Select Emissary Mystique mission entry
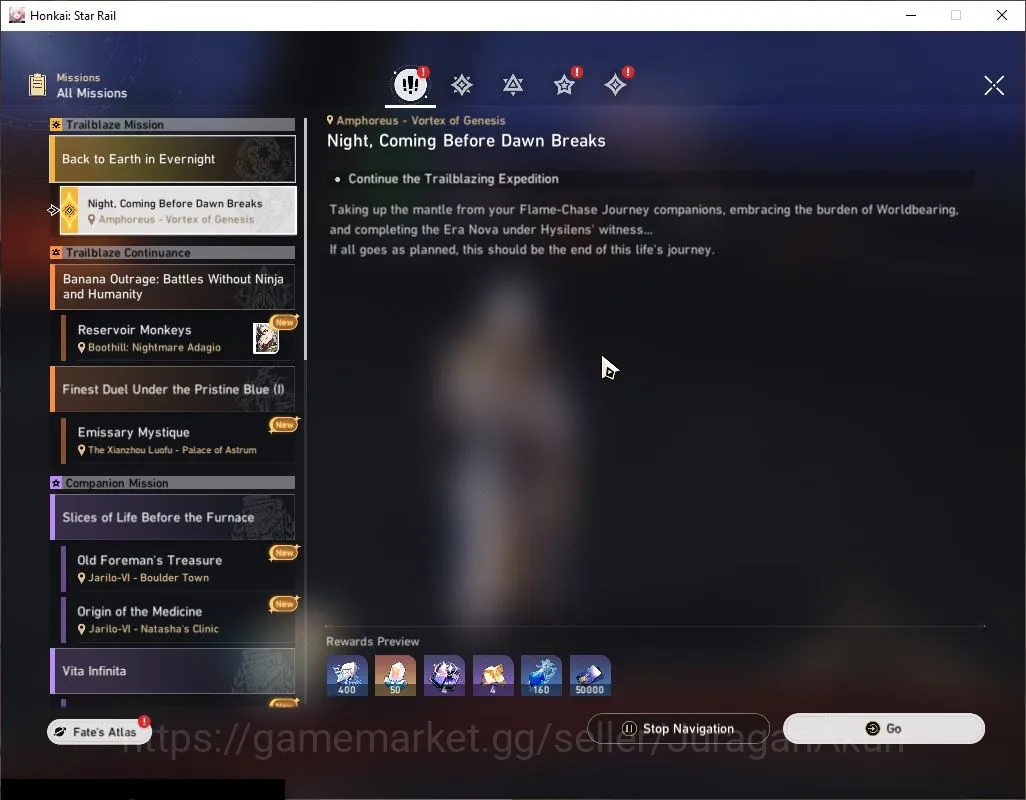Viewport: 1026px width, 800px height. [x=179, y=440]
